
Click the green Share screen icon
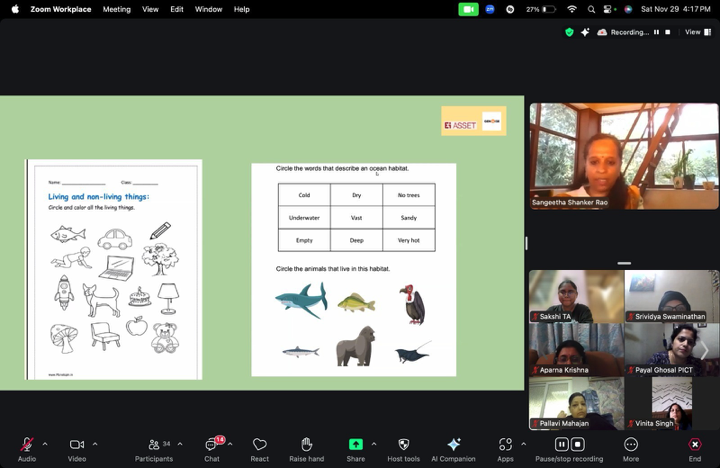click(356, 444)
